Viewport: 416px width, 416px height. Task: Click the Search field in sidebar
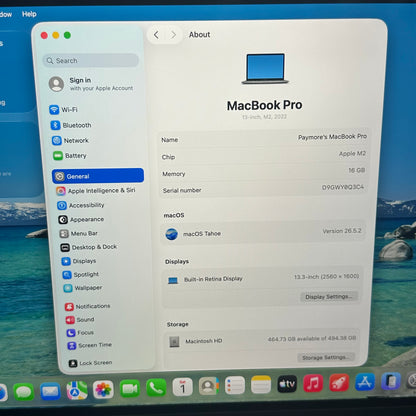(91, 60)
